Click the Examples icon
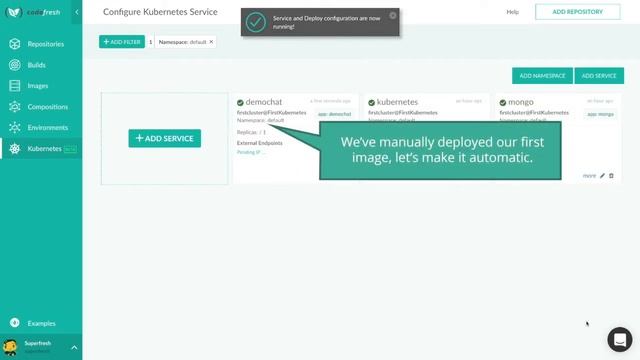 [15, 323]
